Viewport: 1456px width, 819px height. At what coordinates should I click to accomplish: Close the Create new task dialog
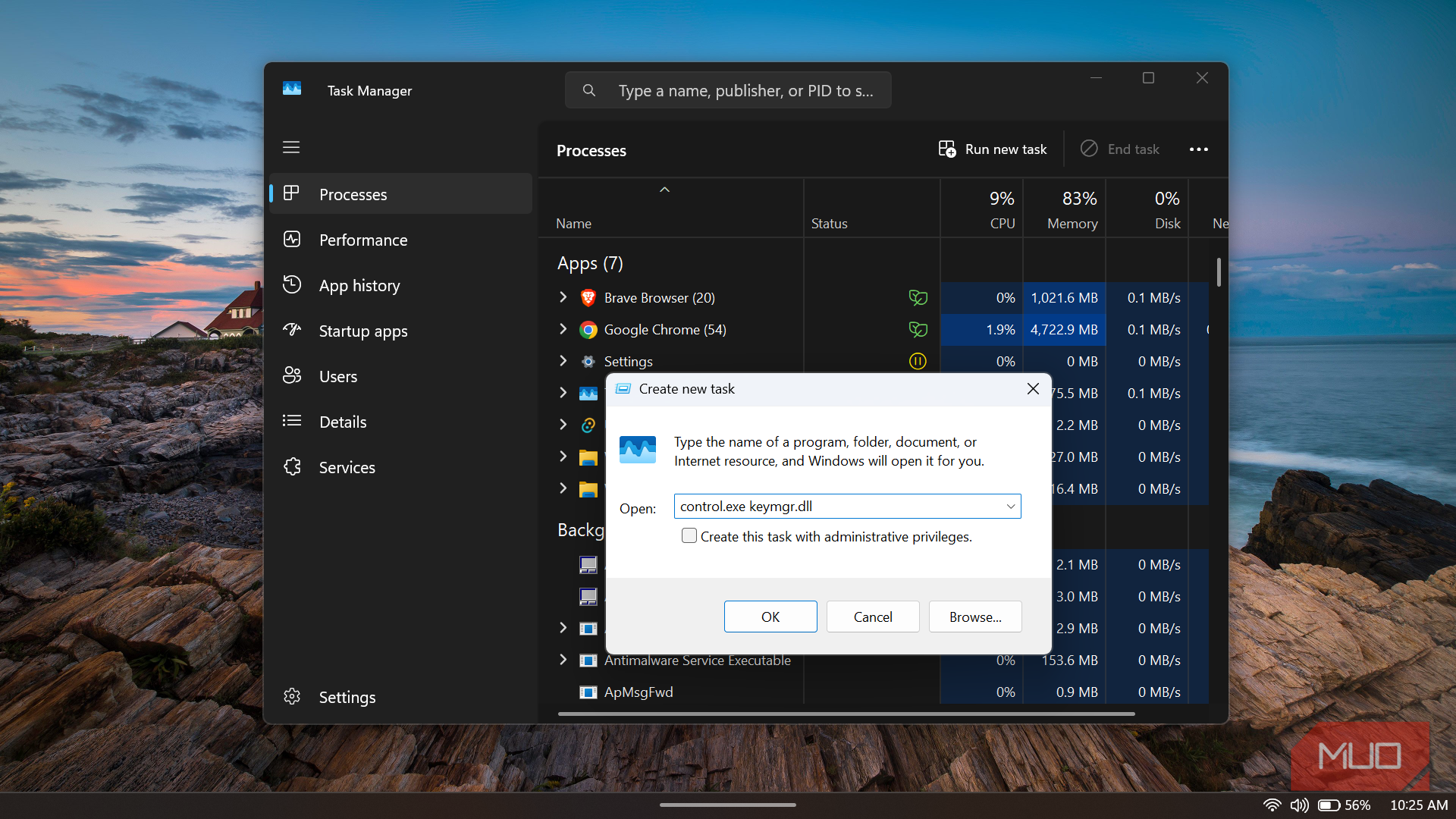click(x=1033, y=389)
